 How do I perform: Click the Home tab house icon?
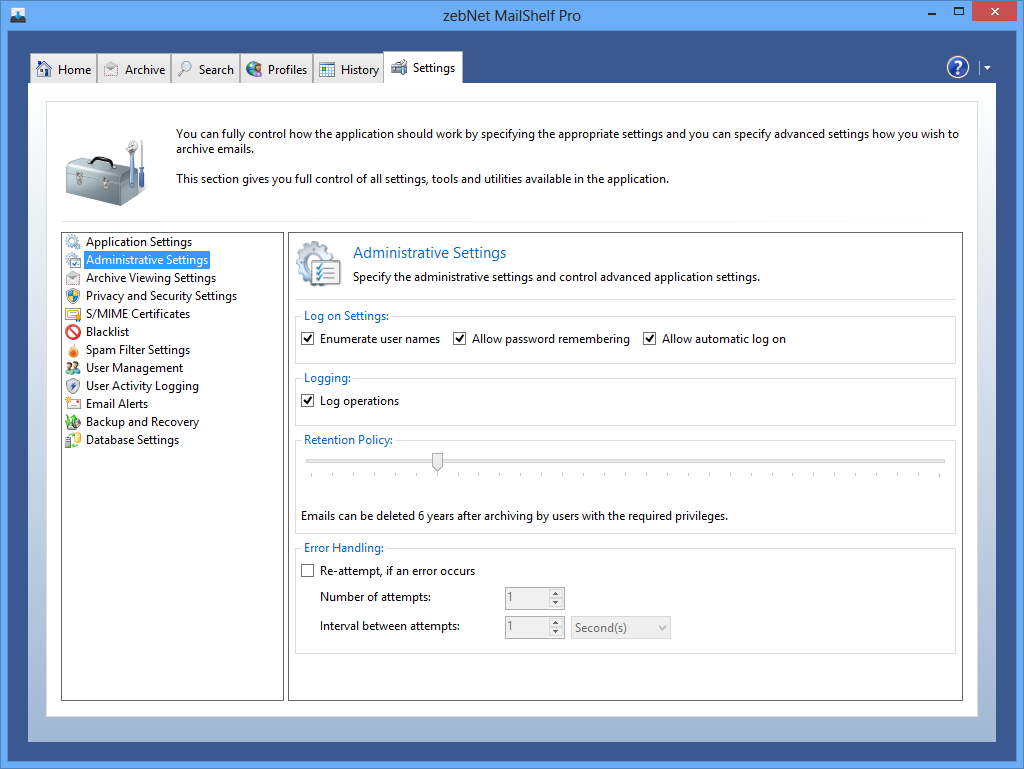point(44,69)
